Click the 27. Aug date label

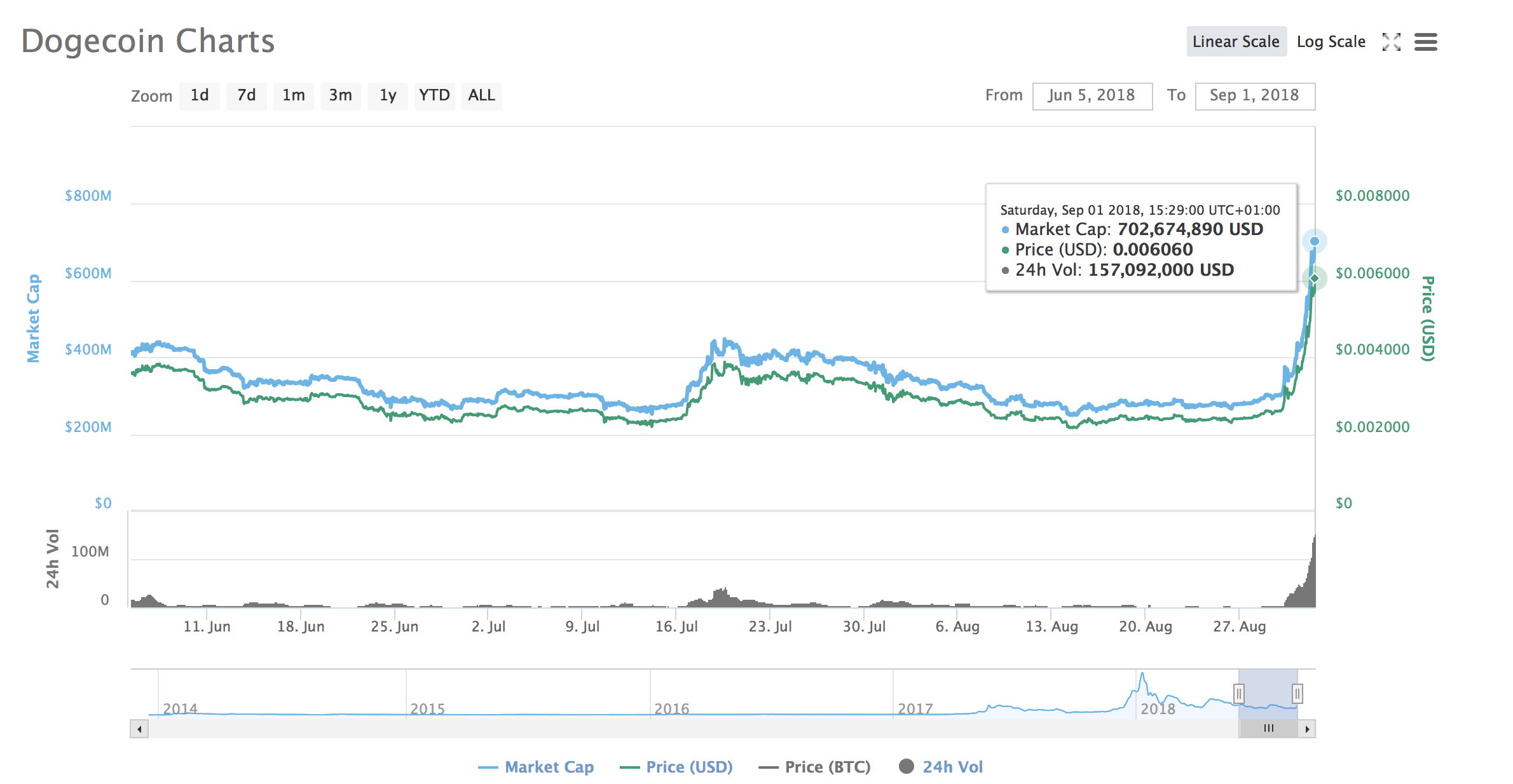pyautogui.click(x=1240, y=626)
